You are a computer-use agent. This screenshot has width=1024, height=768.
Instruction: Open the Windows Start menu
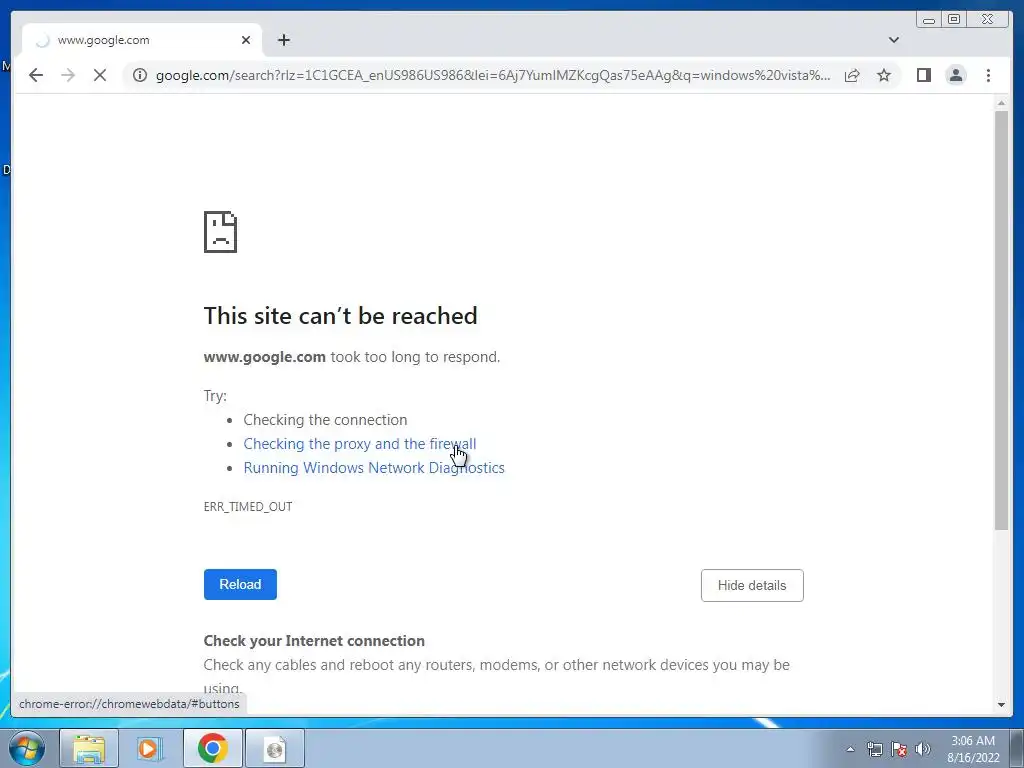tap(27, 748)
